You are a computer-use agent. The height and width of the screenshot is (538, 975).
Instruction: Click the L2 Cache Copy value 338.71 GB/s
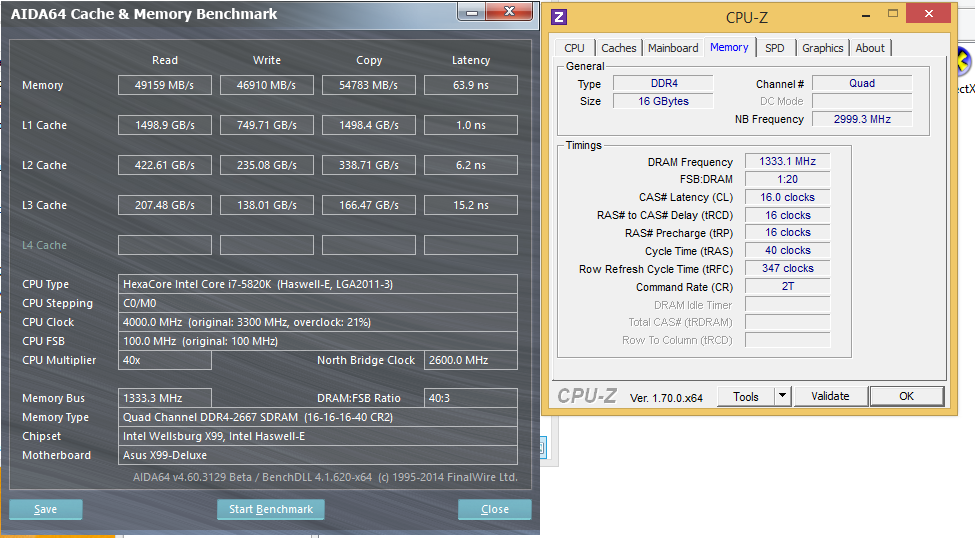point(369,165)
